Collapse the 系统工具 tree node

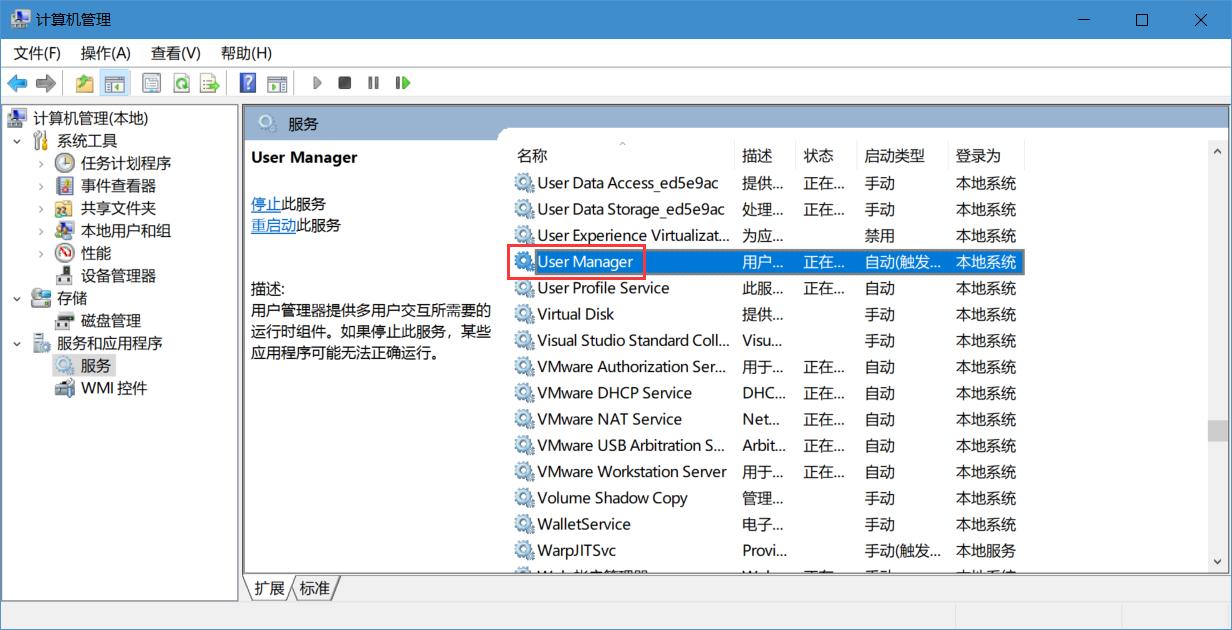pyautogui.click(x=17, y=141)
